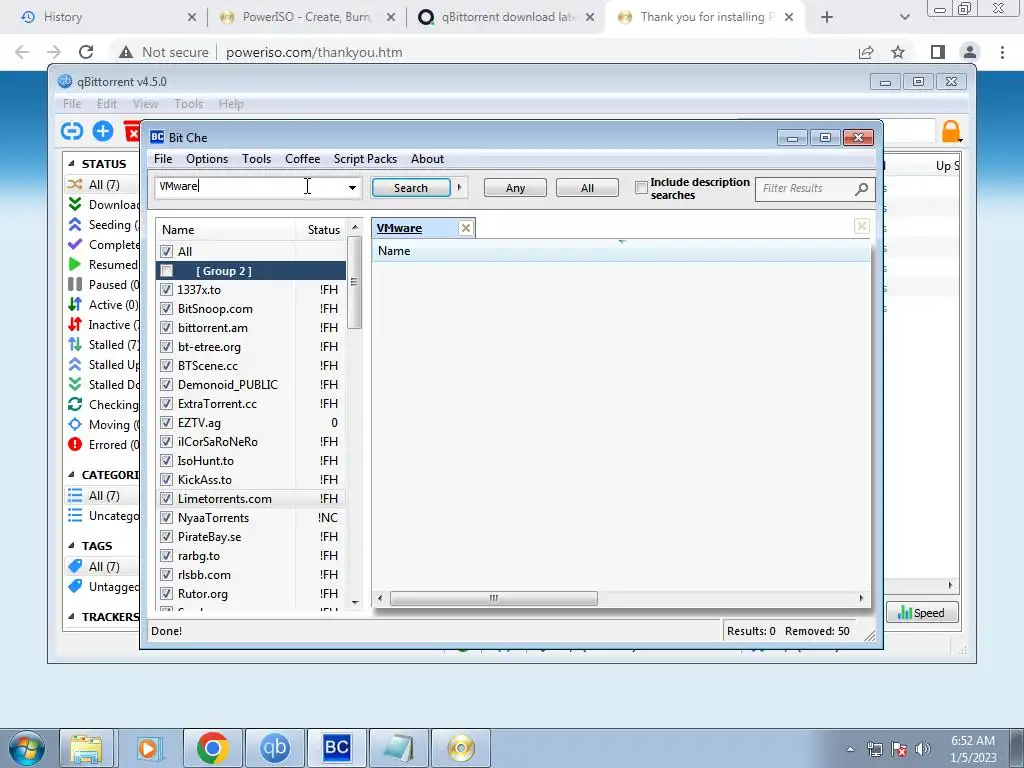Open the Bit Che Tools menu

point(256,159)
